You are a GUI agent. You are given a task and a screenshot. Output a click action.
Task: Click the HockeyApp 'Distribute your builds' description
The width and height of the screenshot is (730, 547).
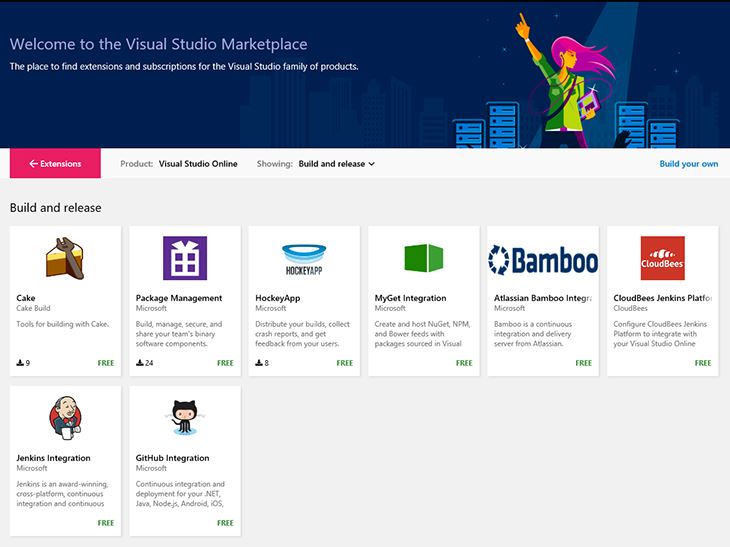click(x=302, y=334)
